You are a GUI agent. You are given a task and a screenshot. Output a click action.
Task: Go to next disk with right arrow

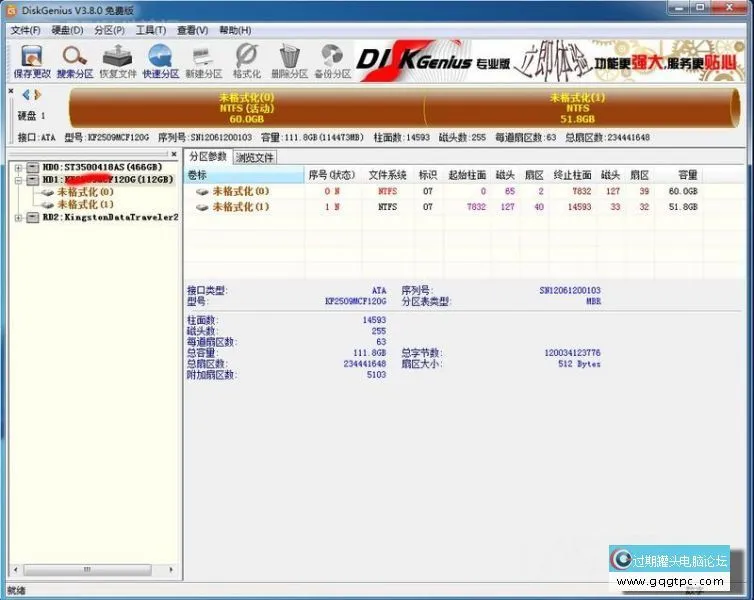37,95
